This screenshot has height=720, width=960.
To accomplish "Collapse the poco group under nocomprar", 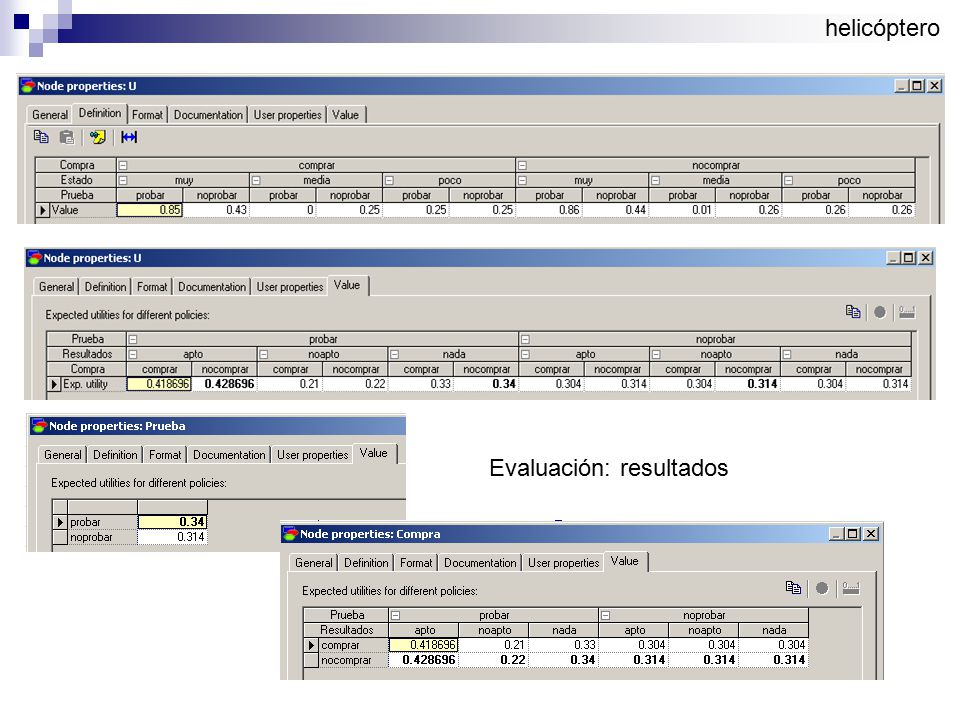I will click(x=789, y=180).
